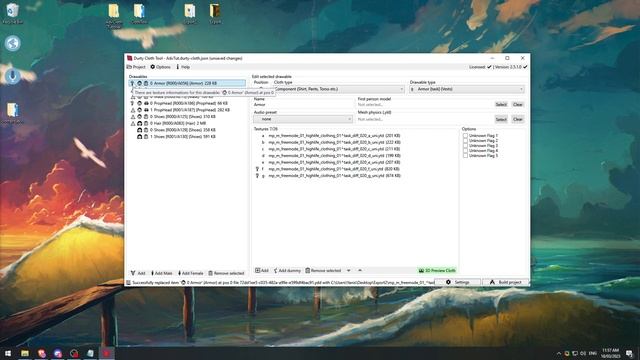This screenshot has width=640, height=360.
Task: Enable Unknown Flag 3 checkbox
Action: click(x=465, y=145)
